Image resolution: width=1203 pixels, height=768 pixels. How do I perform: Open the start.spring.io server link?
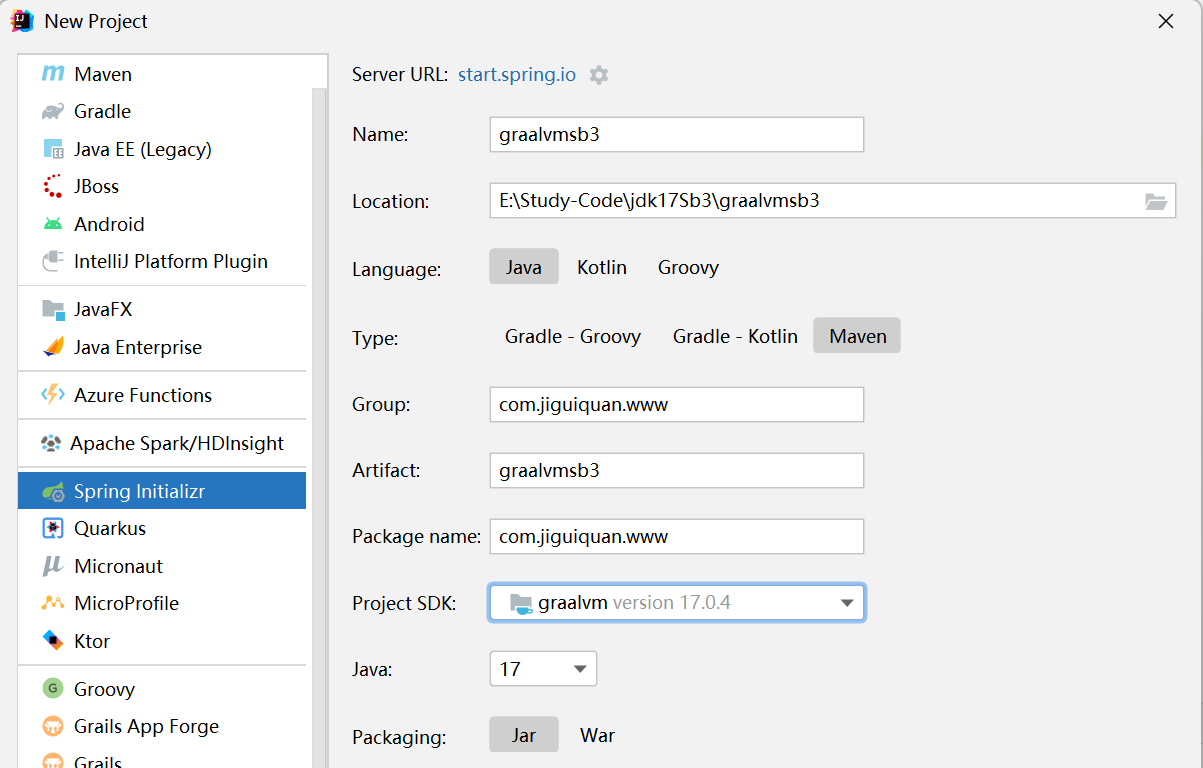point(517,74)
